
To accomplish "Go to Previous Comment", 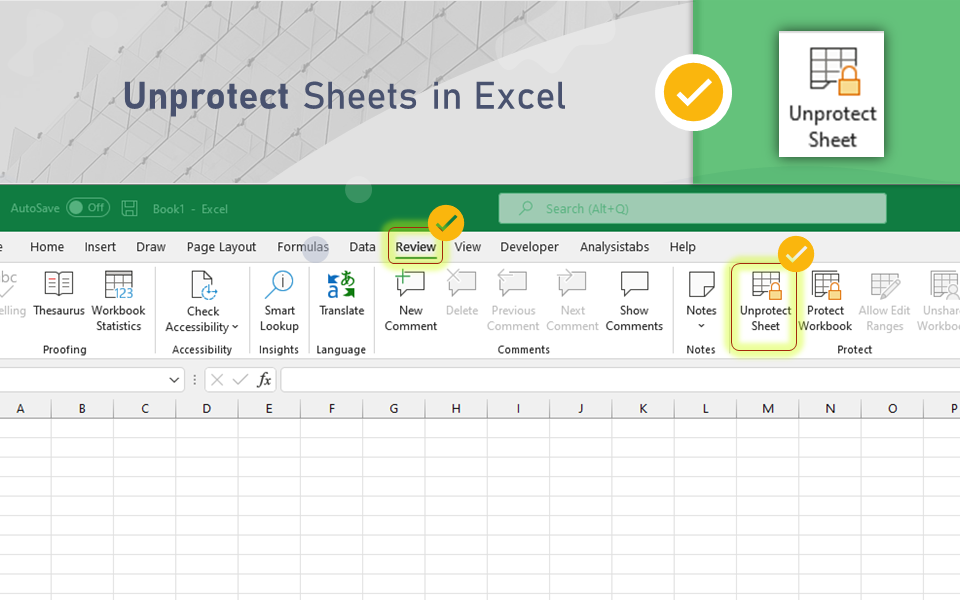I will click(513, 301).
